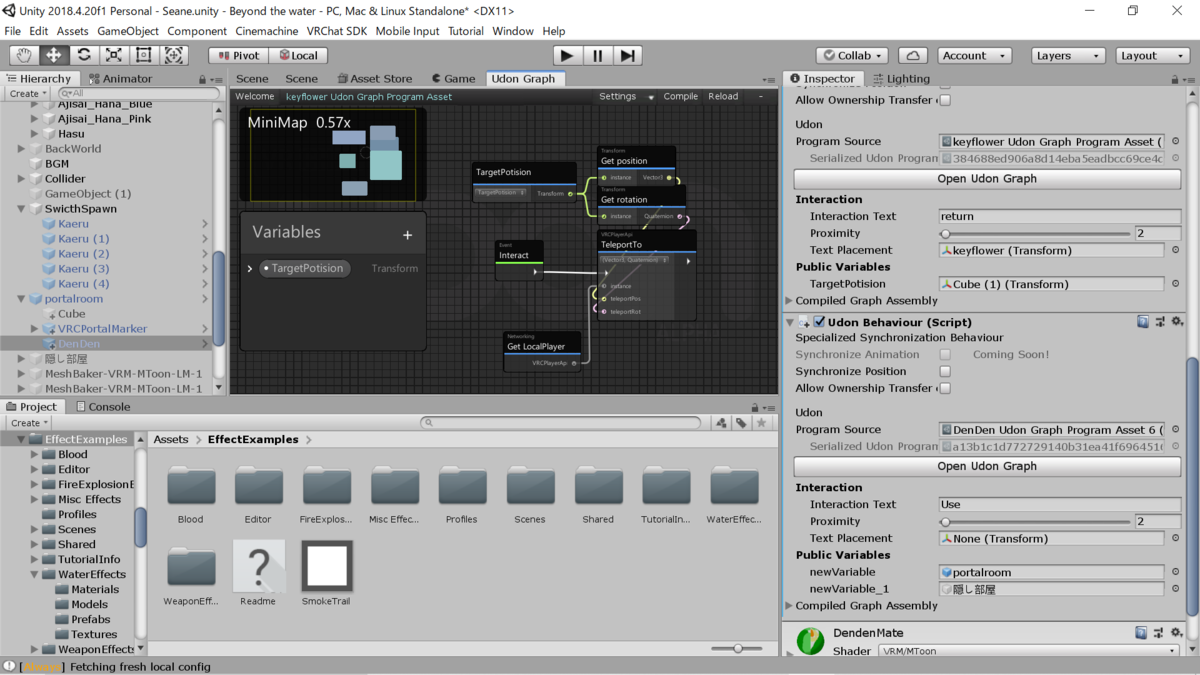Viewport: 1200px width, 675px height.
Task: Select the Rect Transform tool
Action: pos(144,55)
